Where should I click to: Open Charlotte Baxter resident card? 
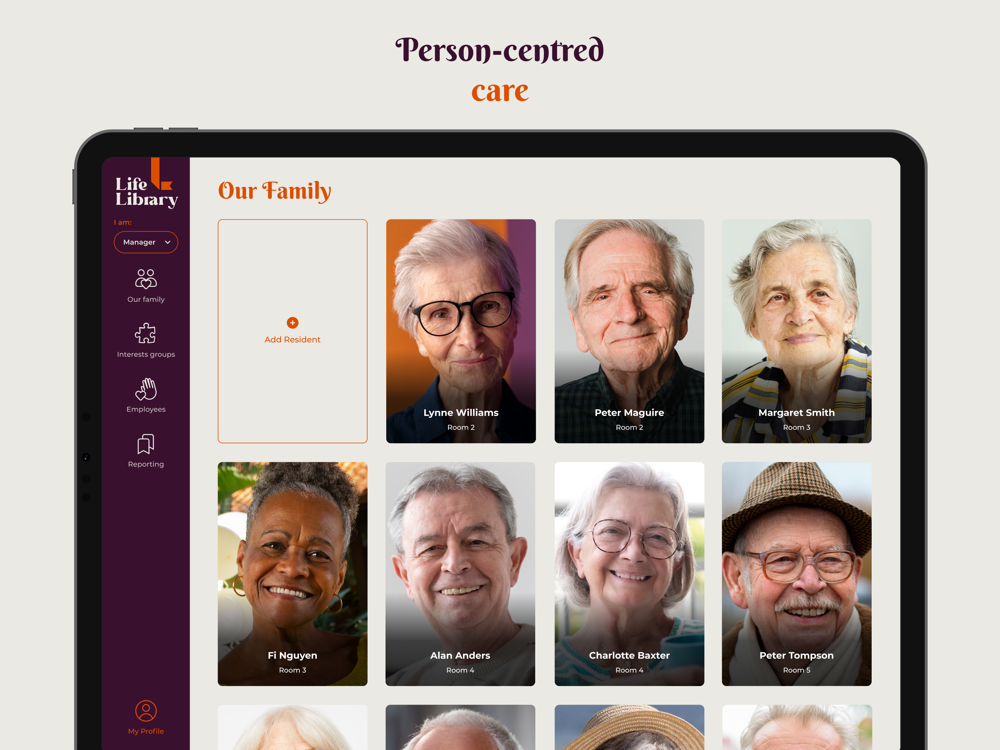[x=629, y=574]
